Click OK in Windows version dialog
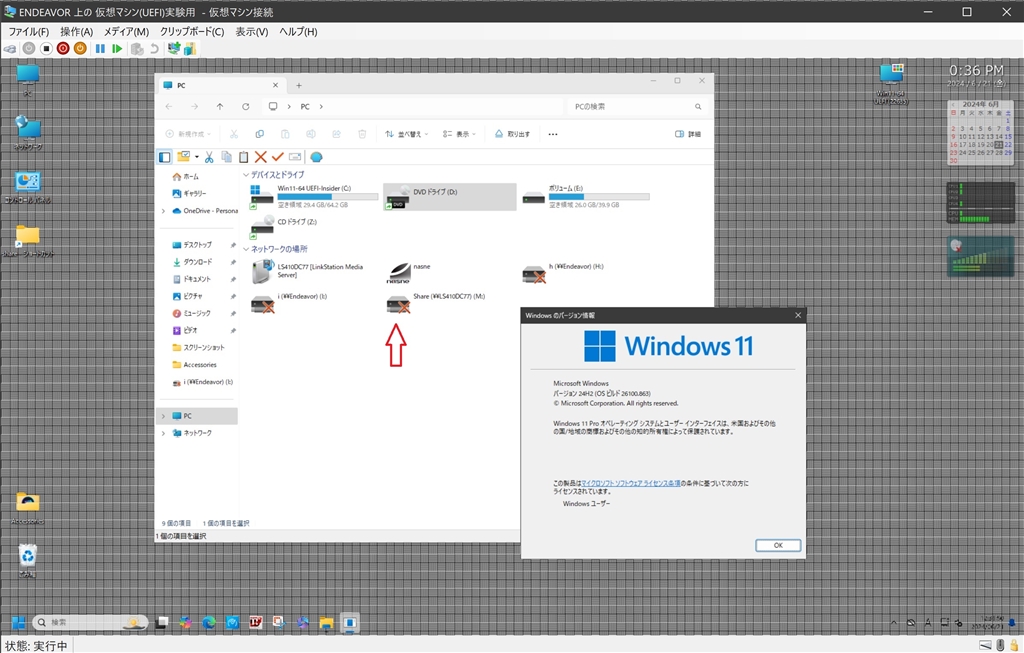This screenshot has width=1024, height=653. tap(778, 545)
